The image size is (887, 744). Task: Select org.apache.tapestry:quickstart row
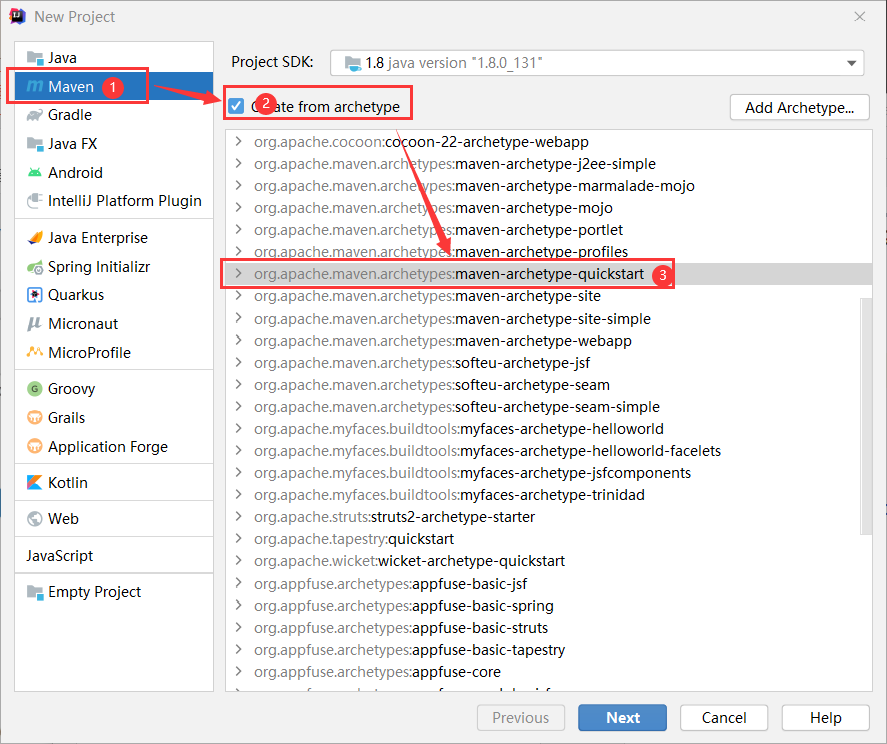click(549, 539)
